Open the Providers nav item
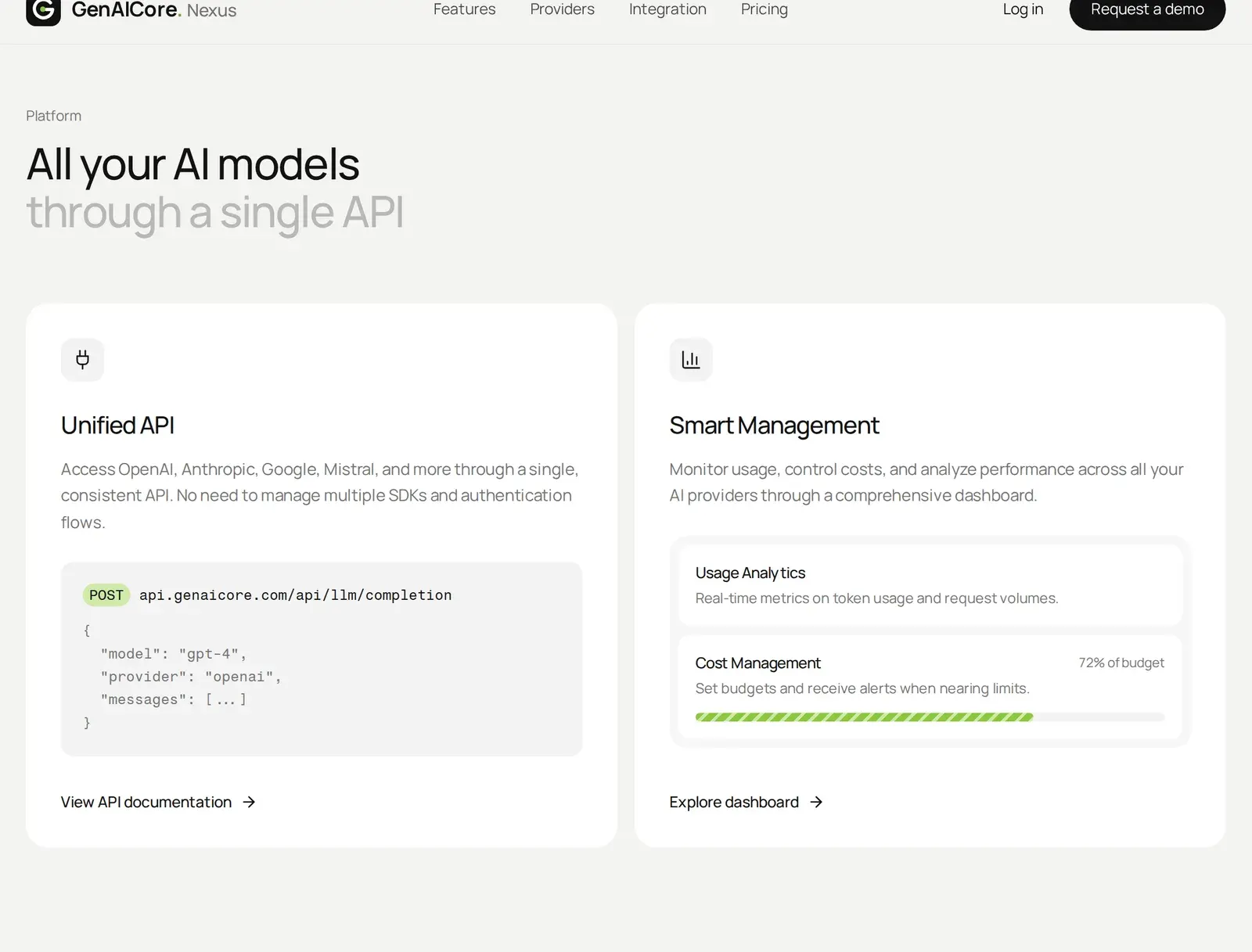1252x952 pixels. point(563,9)
